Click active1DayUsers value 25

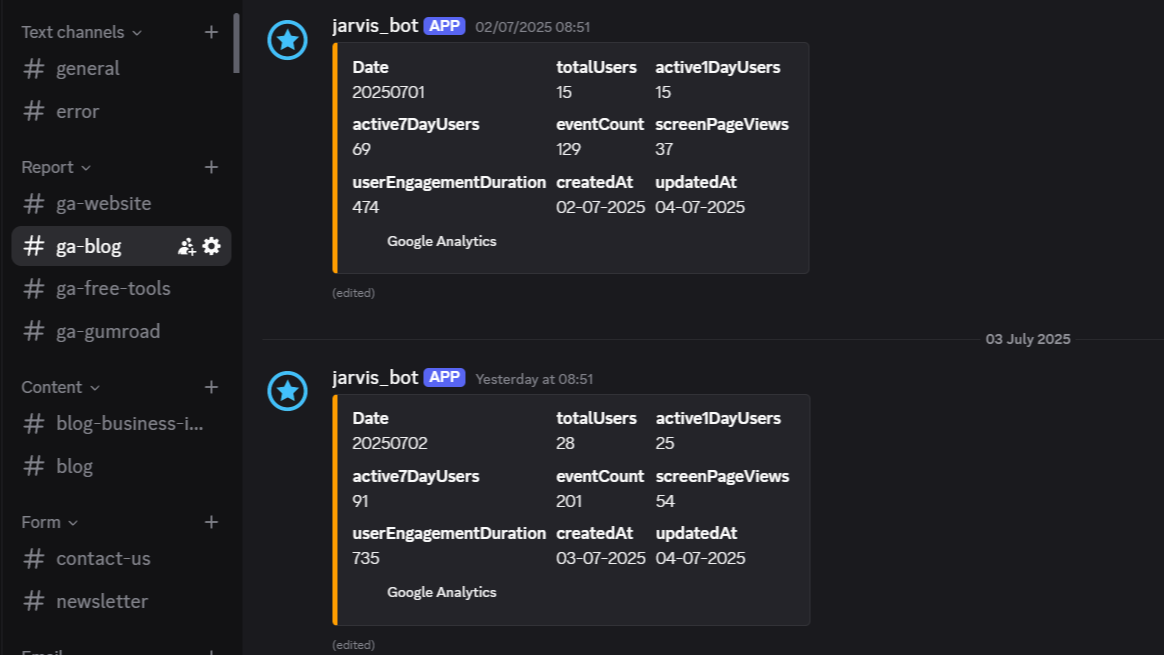664,444
